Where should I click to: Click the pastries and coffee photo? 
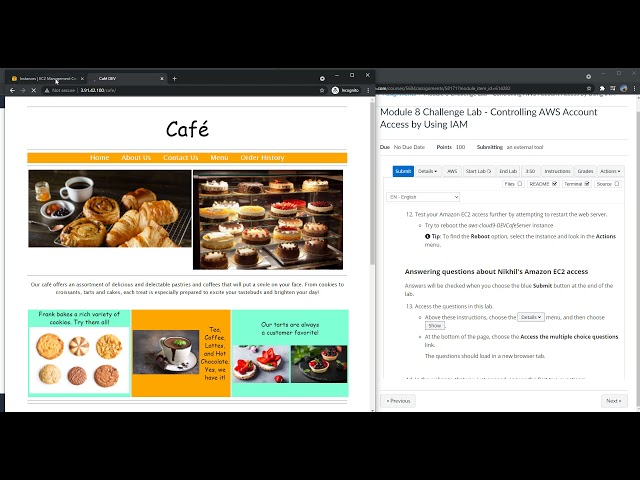[110, 209]
